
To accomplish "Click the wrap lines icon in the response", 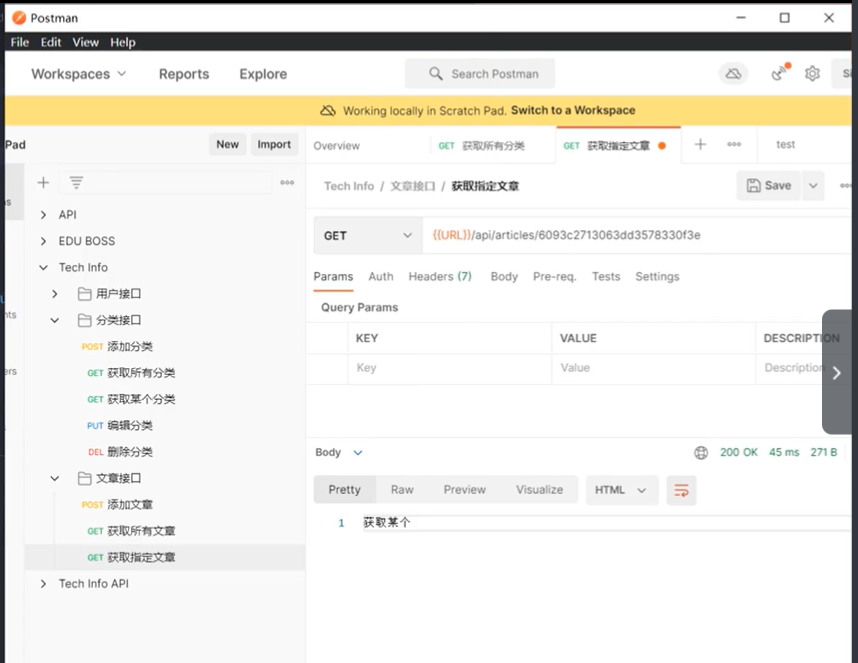I will coord(681,490).
